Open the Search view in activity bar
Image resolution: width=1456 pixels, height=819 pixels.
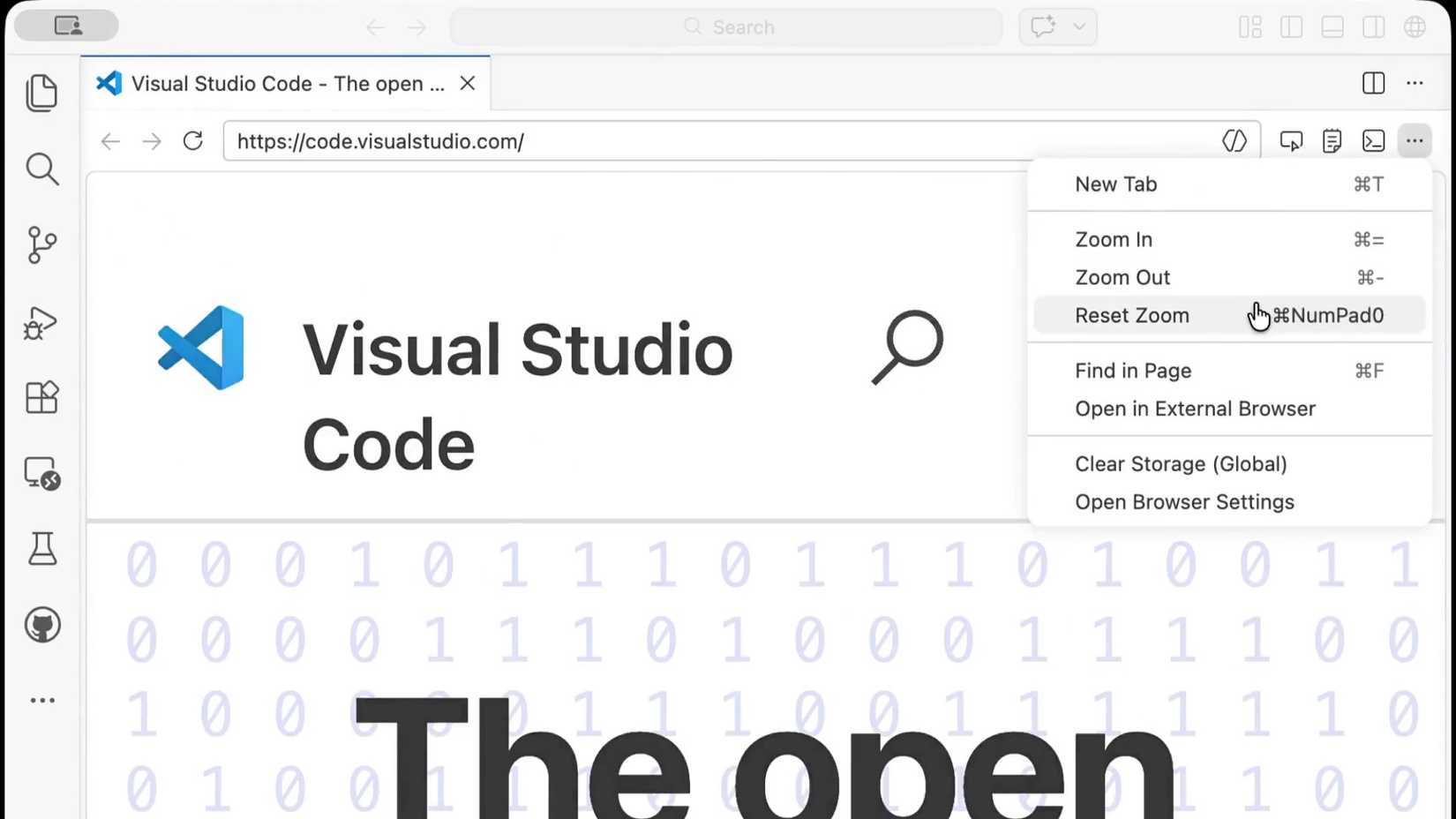tap(42, 169)
